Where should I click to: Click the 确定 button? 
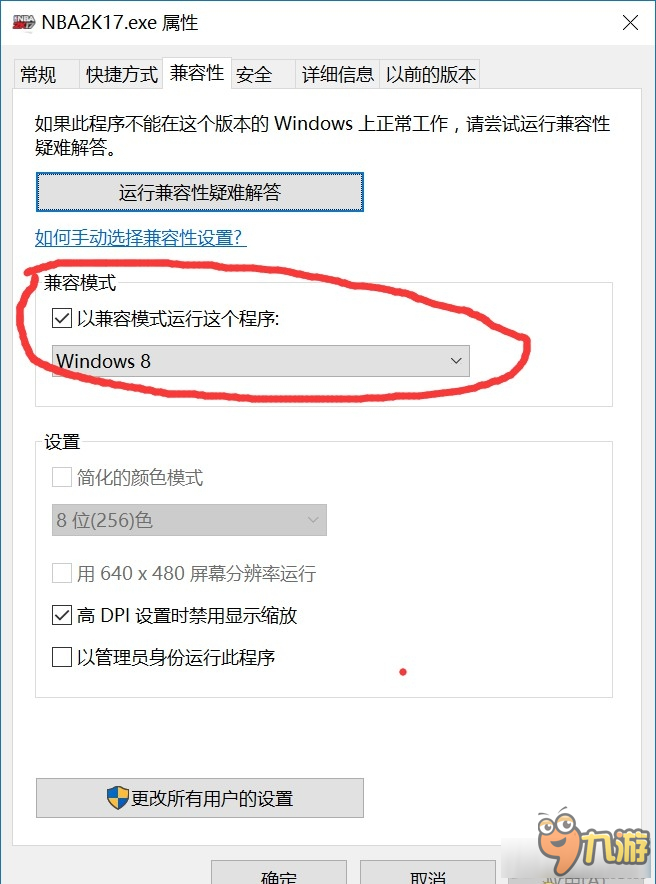(x=279, y=873)
